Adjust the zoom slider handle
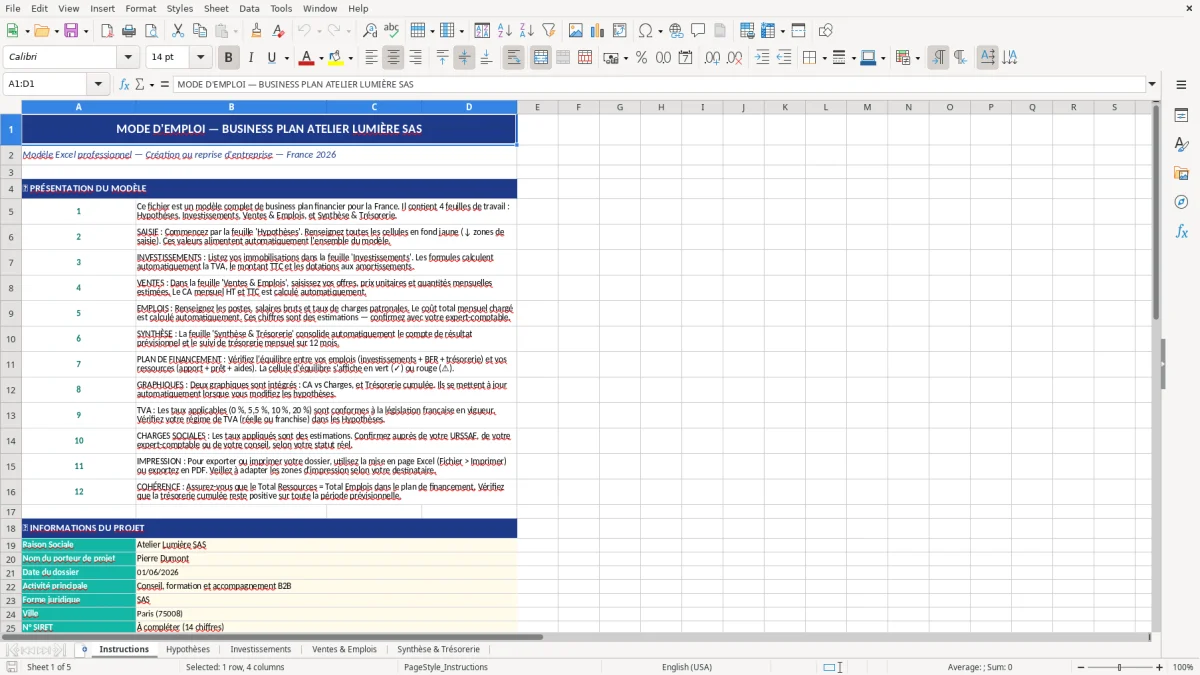1200x675 pixels. click(x=1119, y=667)
